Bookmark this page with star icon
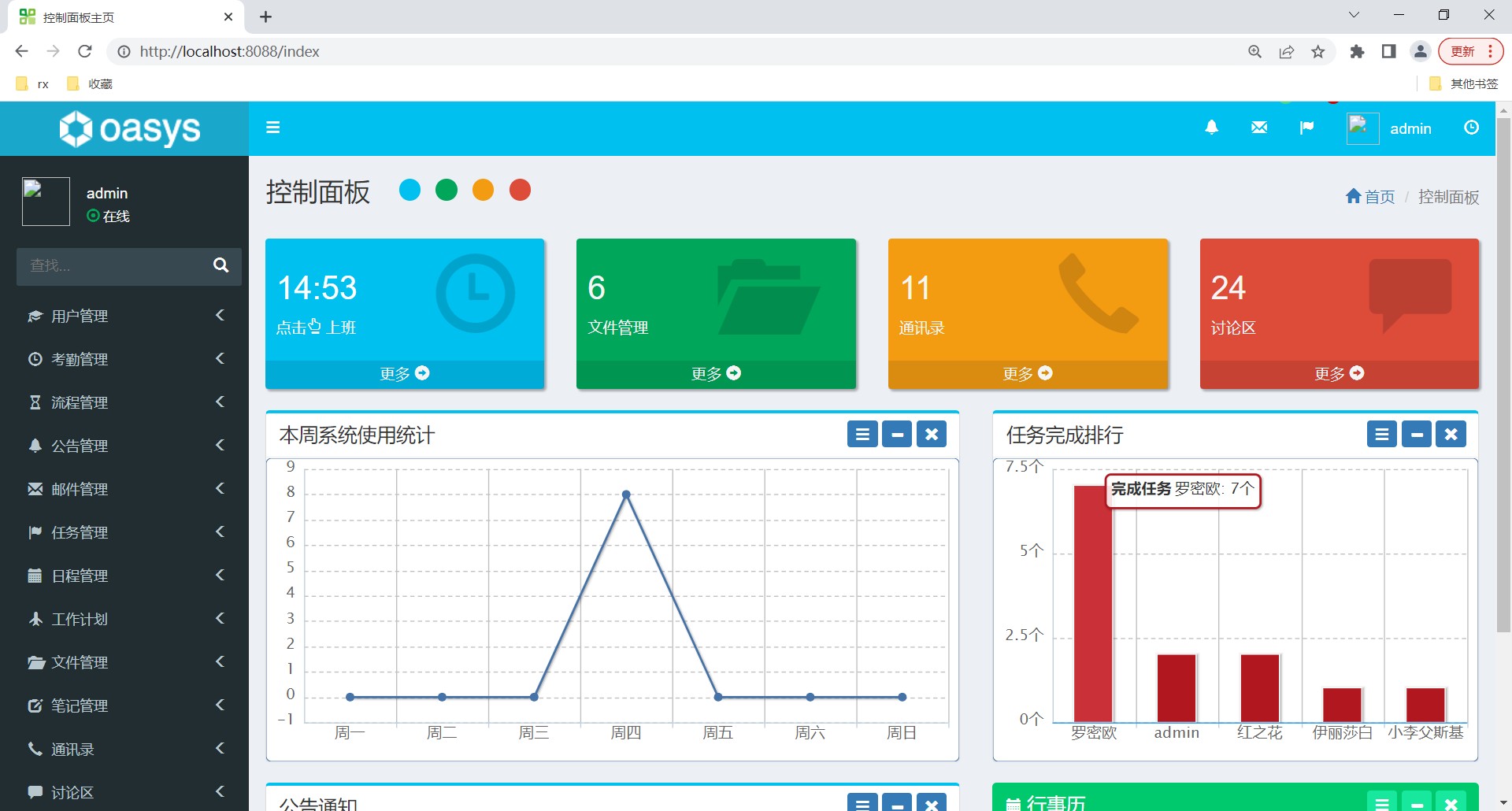The height and width of the screenshot is (811, 1512). coord(1318,52)
